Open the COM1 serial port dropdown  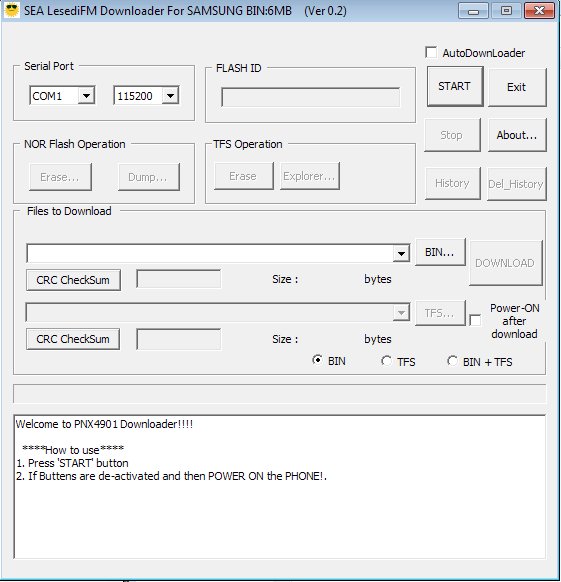tap(86, 96)
